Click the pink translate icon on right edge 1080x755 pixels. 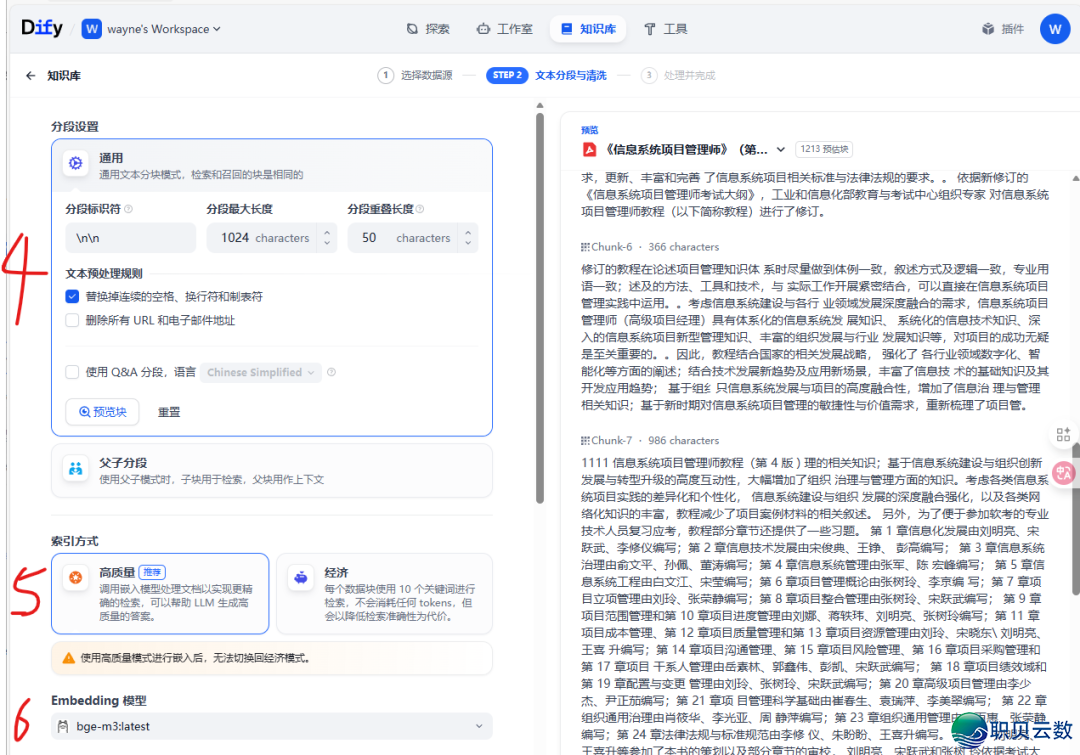click(x=1063, y=472)
